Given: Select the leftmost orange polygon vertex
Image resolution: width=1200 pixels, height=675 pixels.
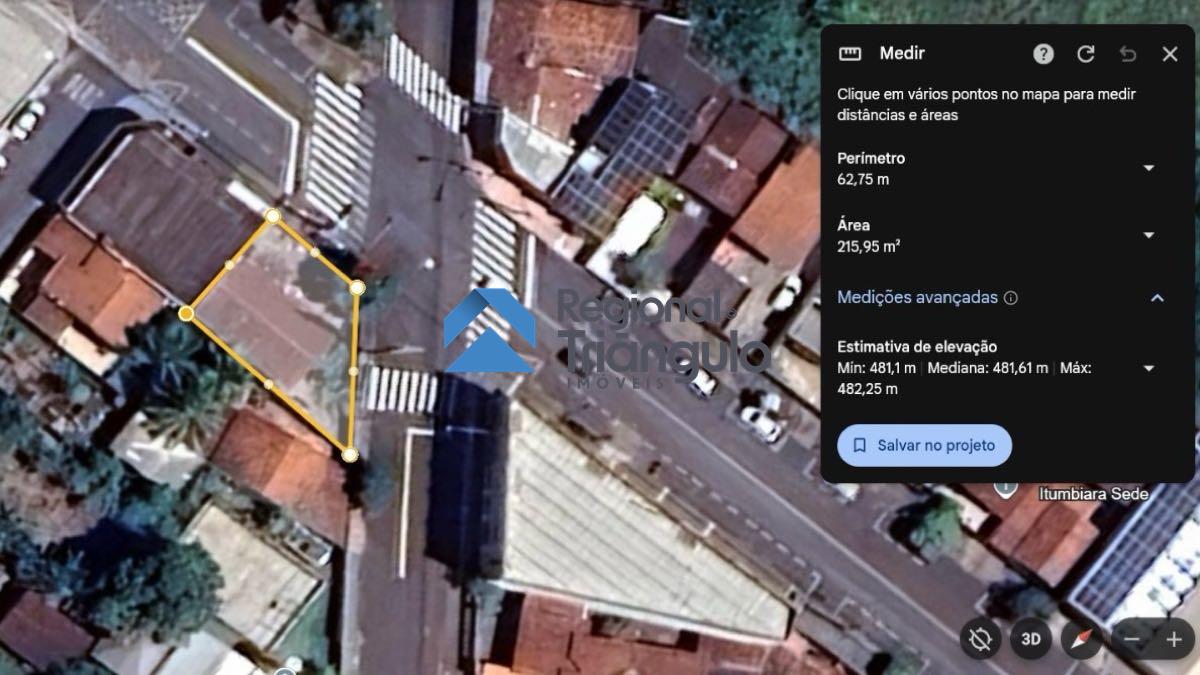Looking at the screenshot, I should [x=186, y=314].
